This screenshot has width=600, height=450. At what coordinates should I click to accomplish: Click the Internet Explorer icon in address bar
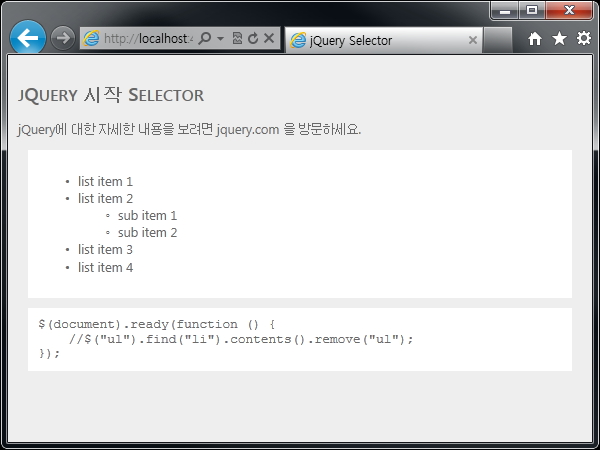click(x=91, y=38)
